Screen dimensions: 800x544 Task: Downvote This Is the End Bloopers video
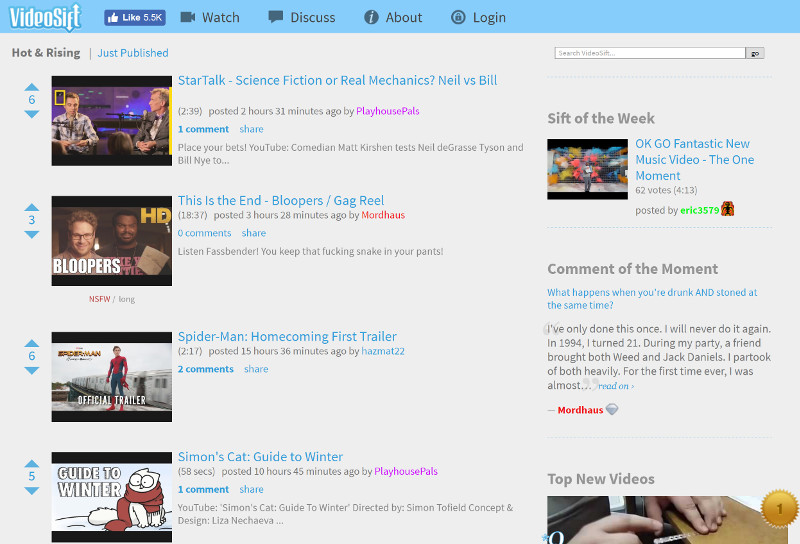point(32,234)
